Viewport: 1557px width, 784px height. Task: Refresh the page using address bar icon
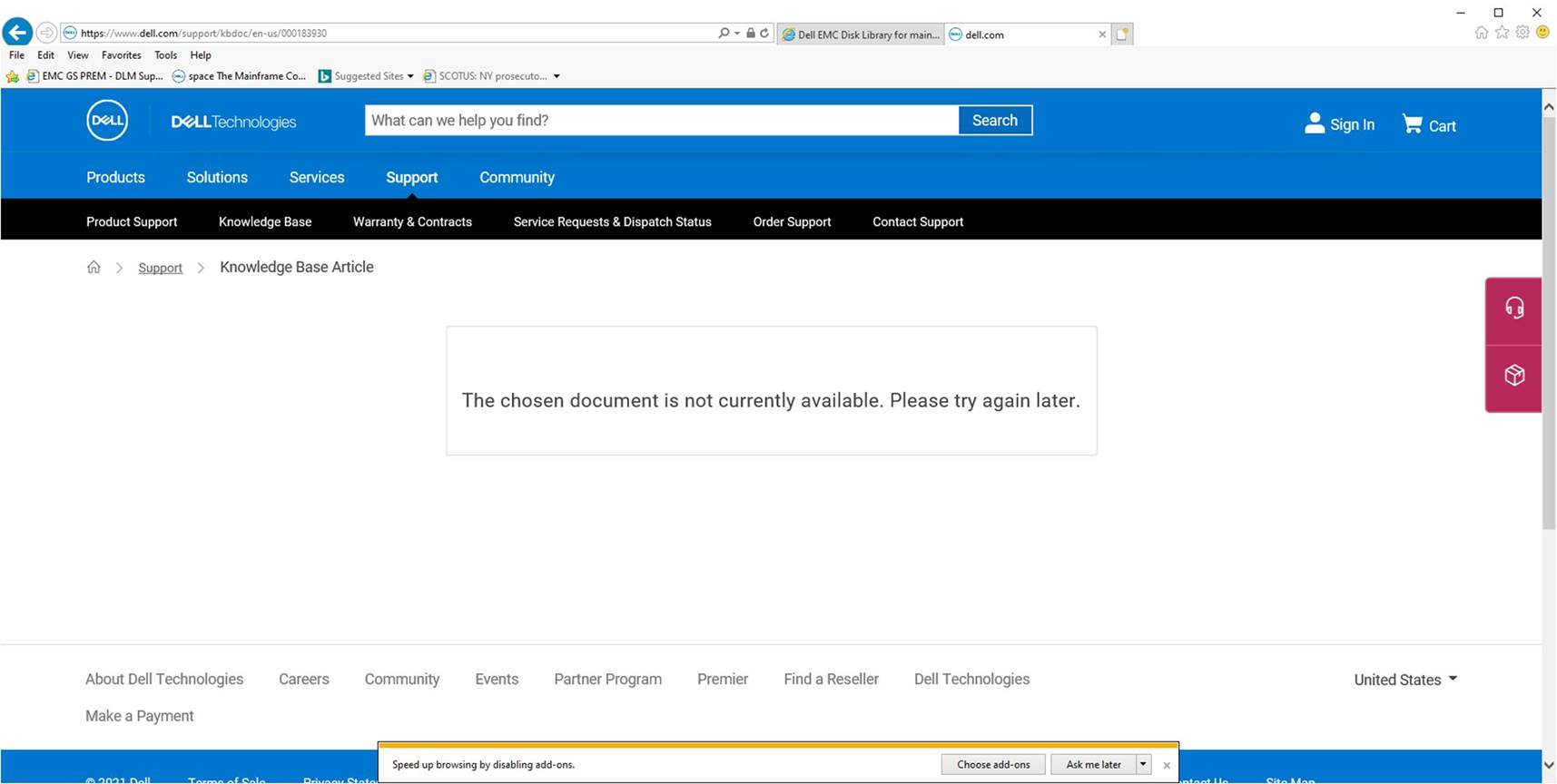764,34
